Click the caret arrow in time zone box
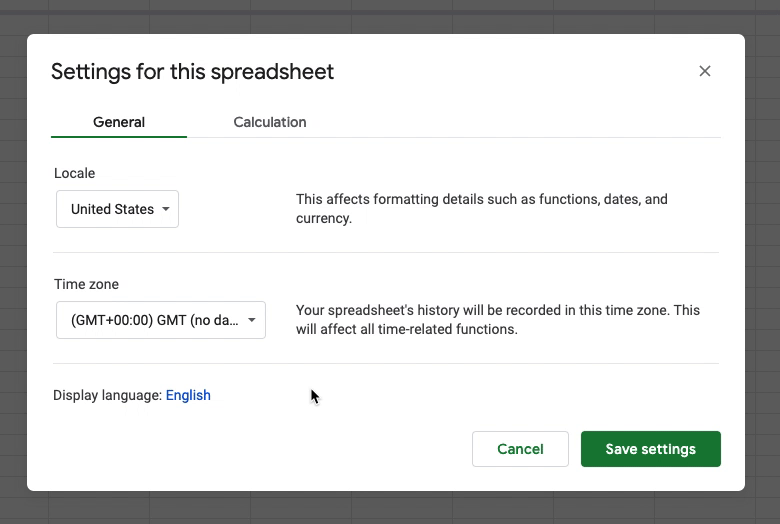Viewport: 780px width, 524px height. (252, 320)
